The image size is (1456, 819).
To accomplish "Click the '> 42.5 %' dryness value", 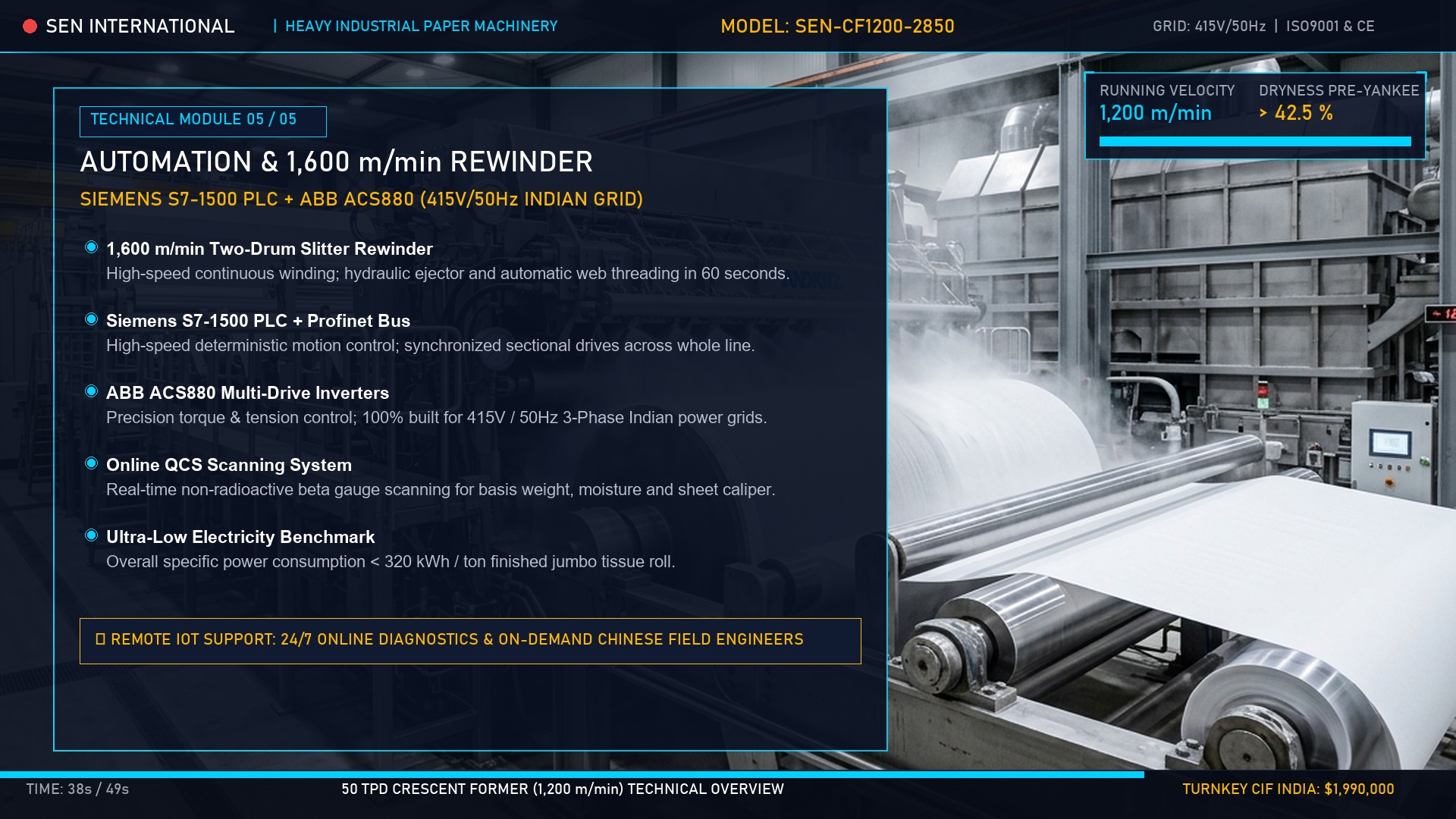I will pos(1296,114).
